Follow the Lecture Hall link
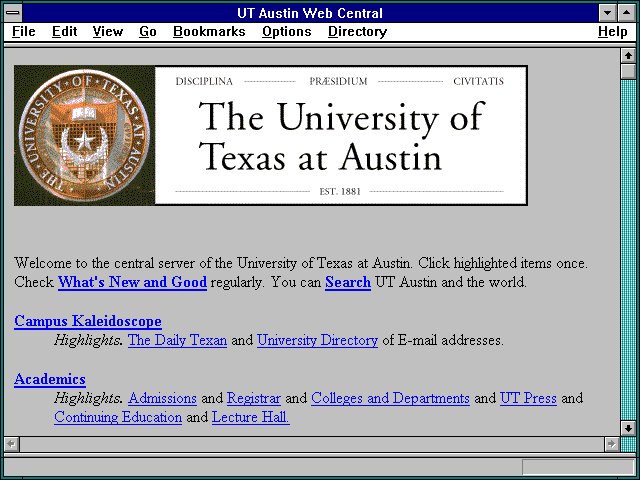The width and height of the screenshot is (640, 480). click(251, 417)
